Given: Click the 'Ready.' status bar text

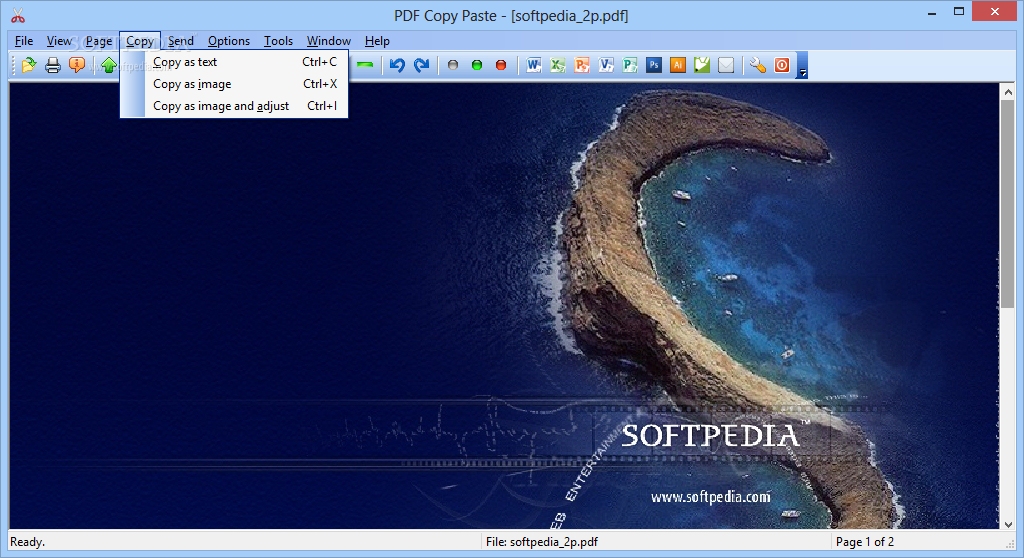Looking at the screenshot, I should (27, 542).
